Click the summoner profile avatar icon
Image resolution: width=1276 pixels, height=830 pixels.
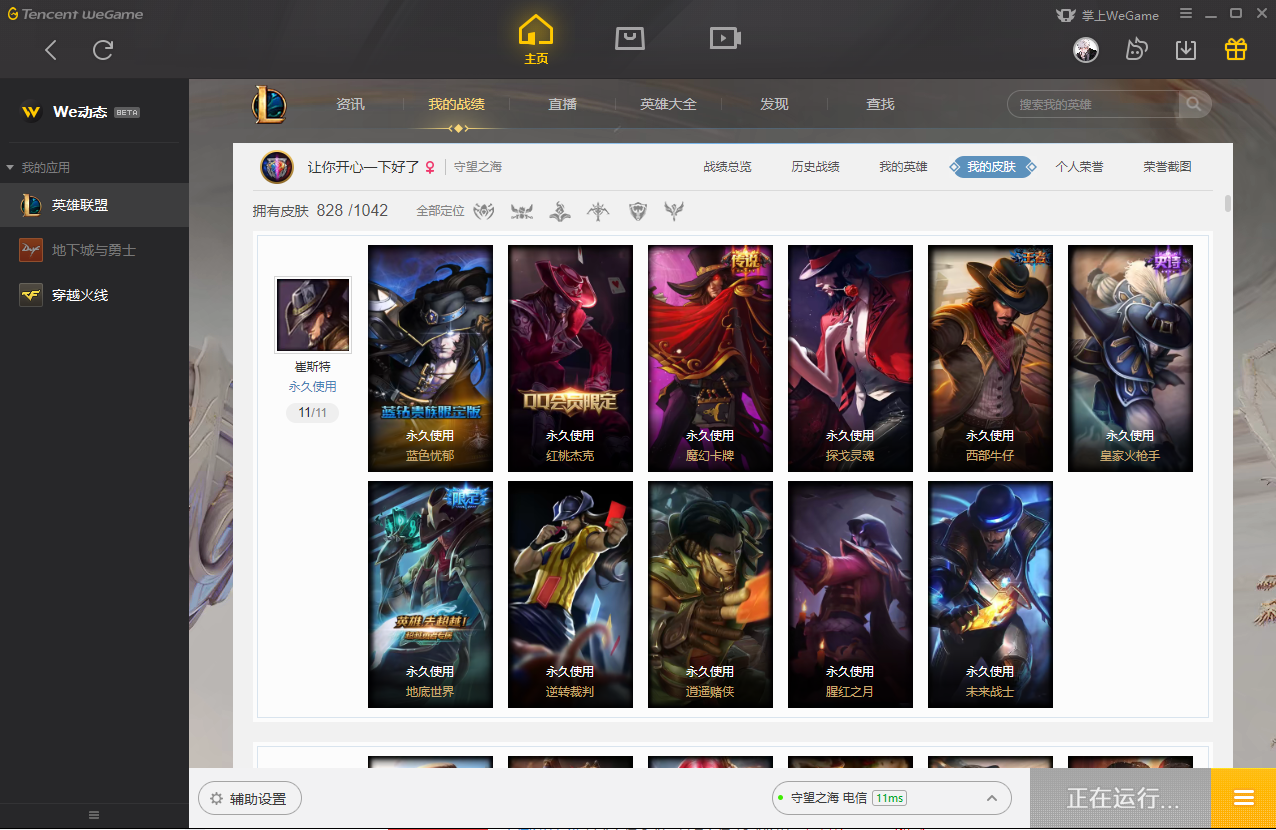277,168
